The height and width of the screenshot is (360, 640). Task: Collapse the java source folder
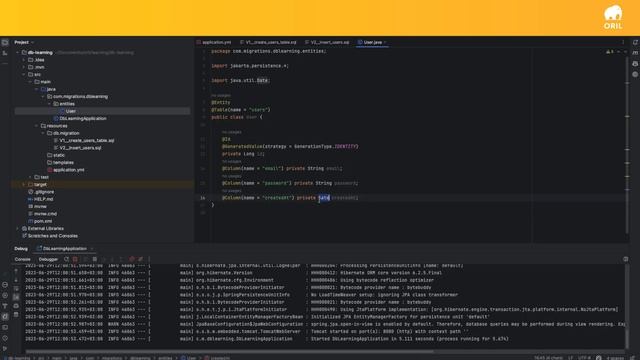tap(37, 89)
